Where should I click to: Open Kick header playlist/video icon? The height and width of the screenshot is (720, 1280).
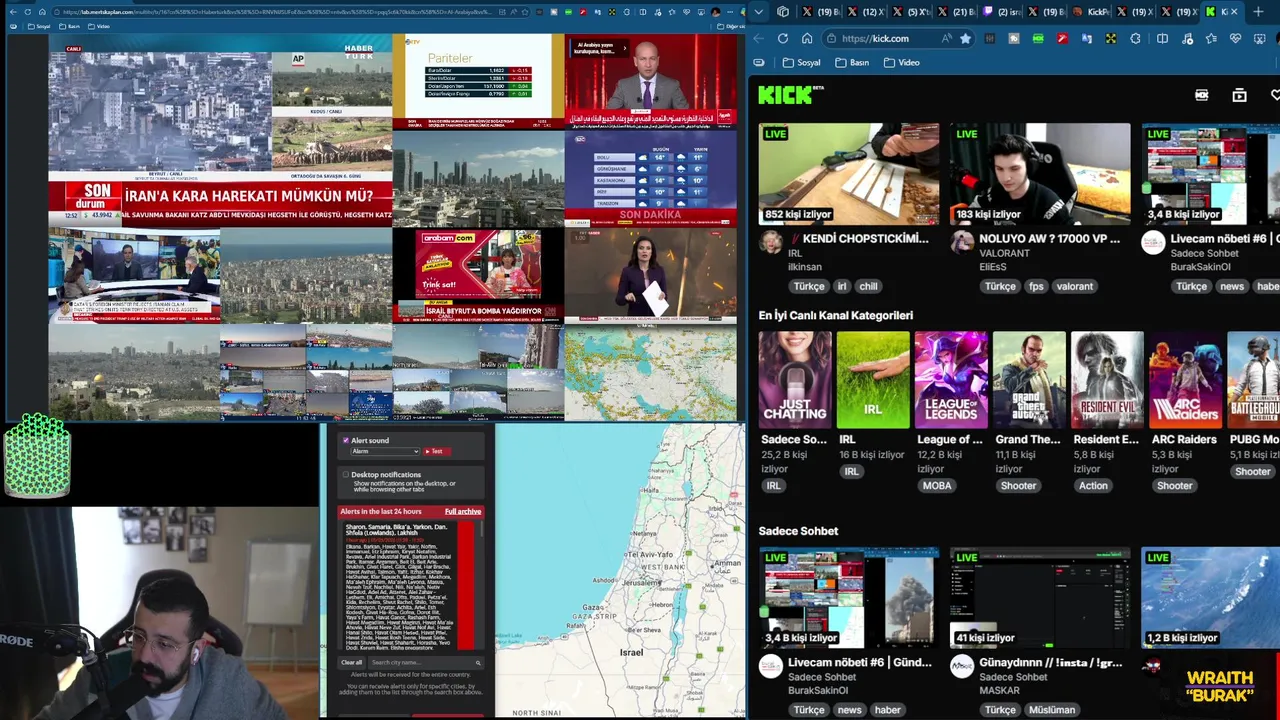click(1239, 95)
